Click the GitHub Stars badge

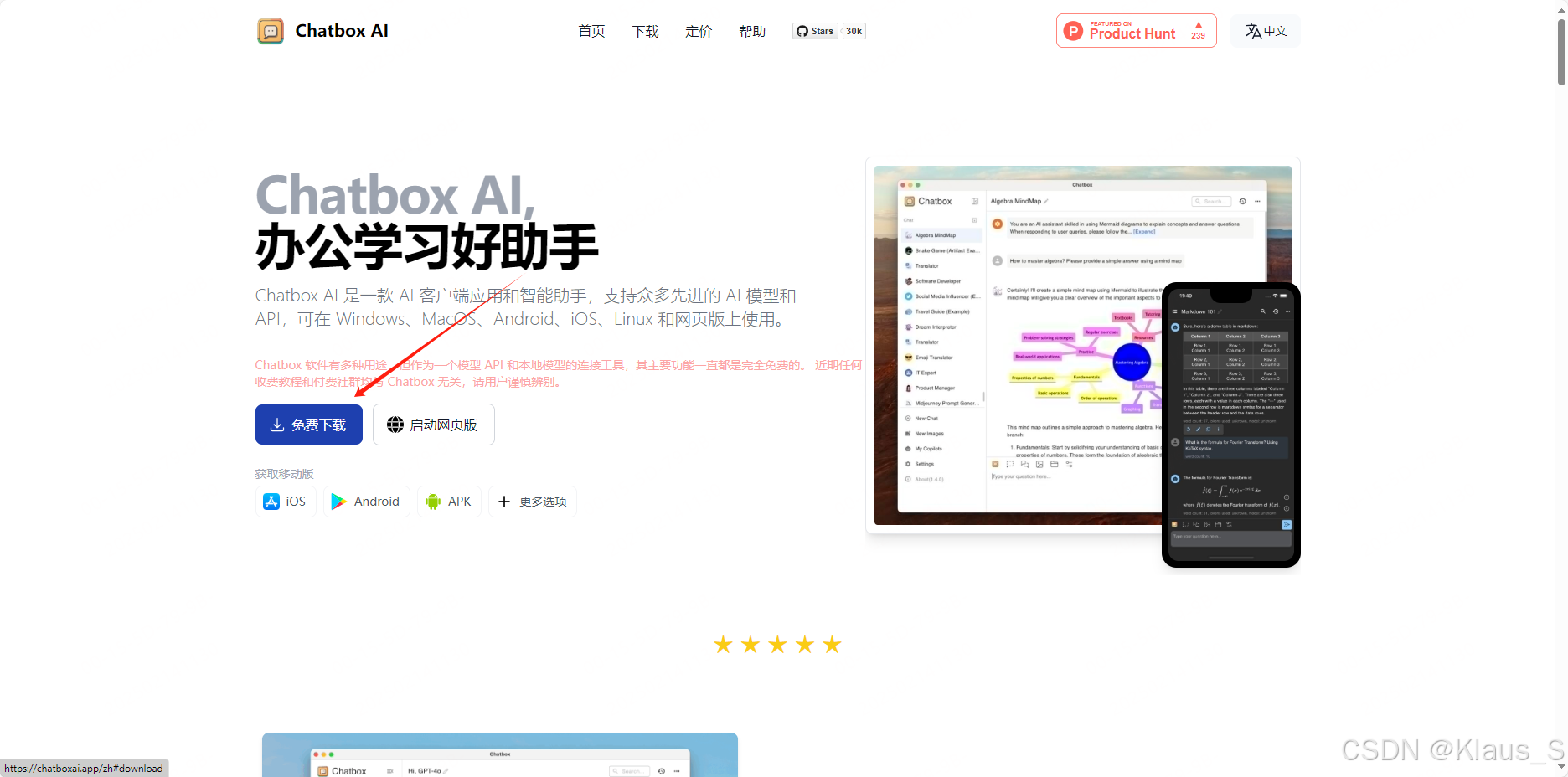coord(815,31)
